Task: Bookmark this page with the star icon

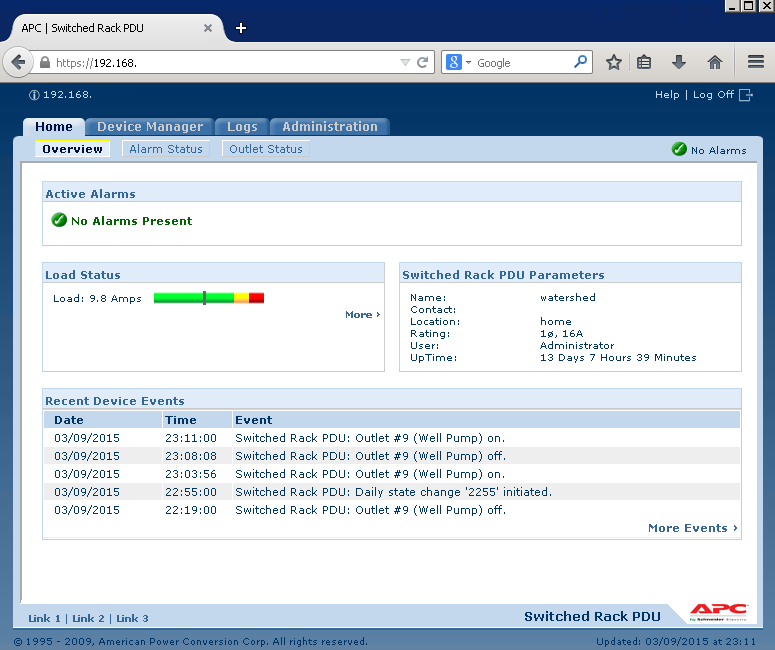Action: pos(613,62)
